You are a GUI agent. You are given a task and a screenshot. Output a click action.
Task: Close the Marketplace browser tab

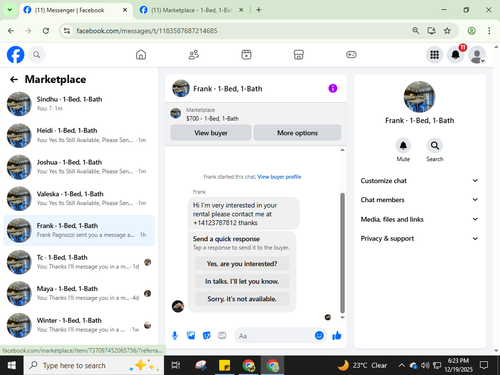tap(241, 10)
